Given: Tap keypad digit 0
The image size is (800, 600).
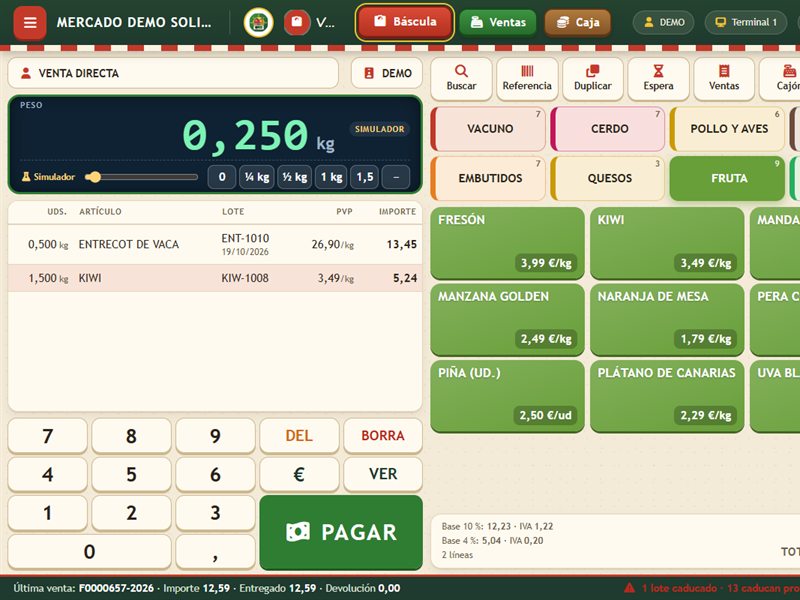Looking at the screenshot, I should [89, 552].
